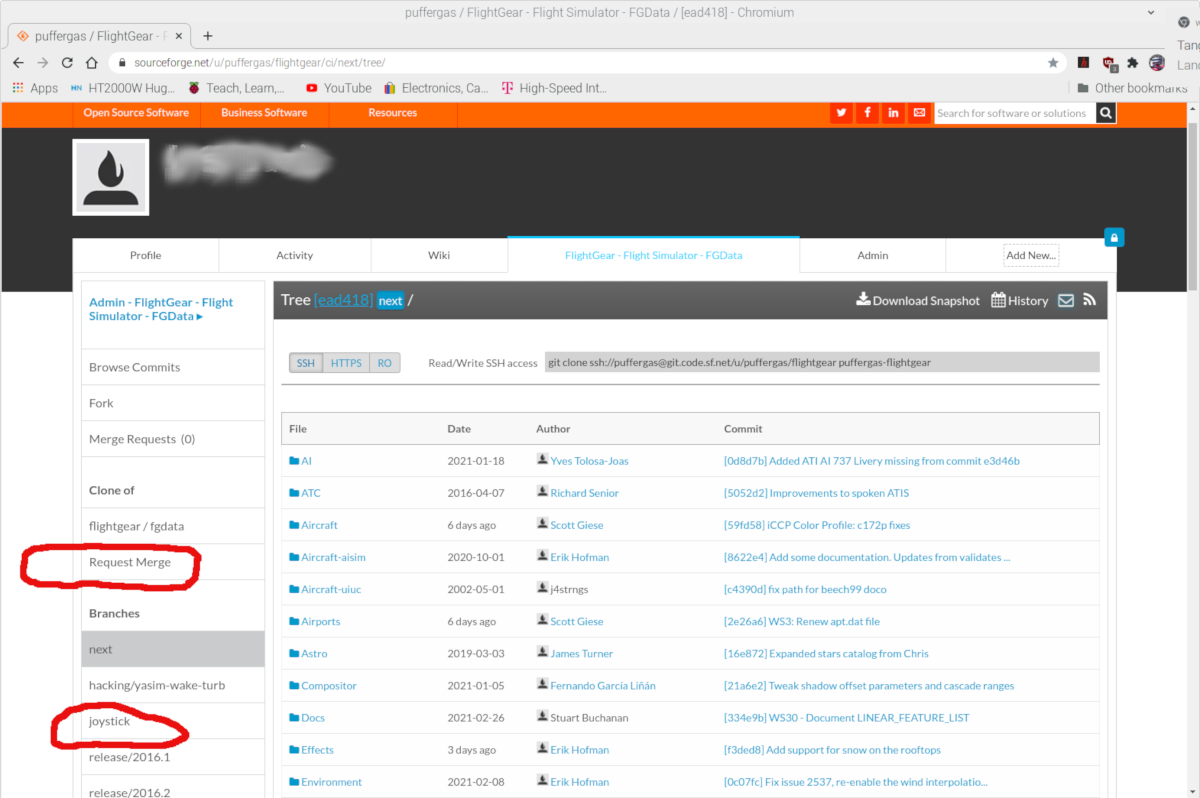
Task: Open the Aircraft-aisim folder
Action: (327, 557)
